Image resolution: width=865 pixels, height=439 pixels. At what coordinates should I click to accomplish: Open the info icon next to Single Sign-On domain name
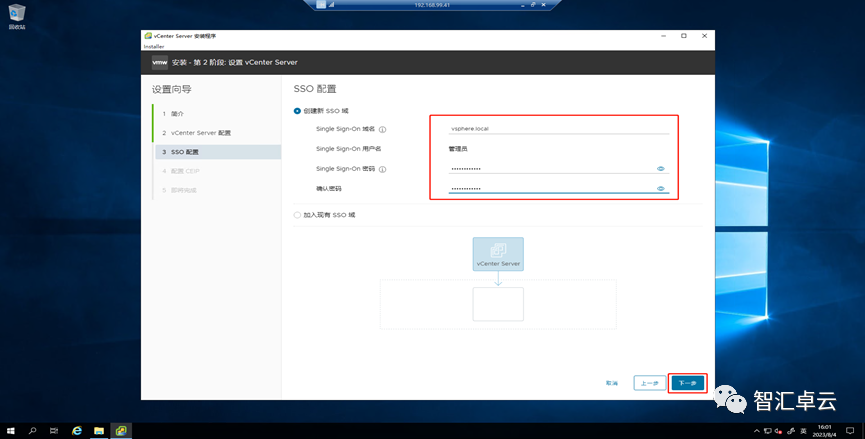382,130
